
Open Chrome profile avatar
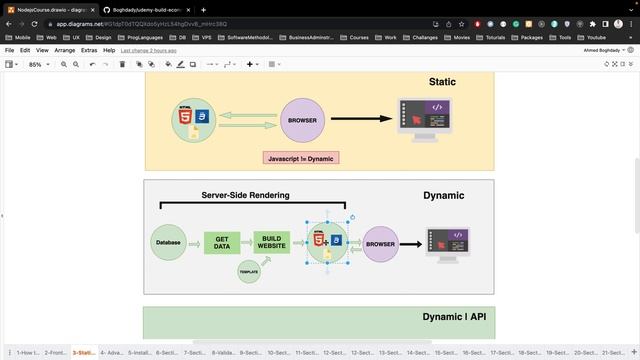pyautogui.click(x=618, y=24)
